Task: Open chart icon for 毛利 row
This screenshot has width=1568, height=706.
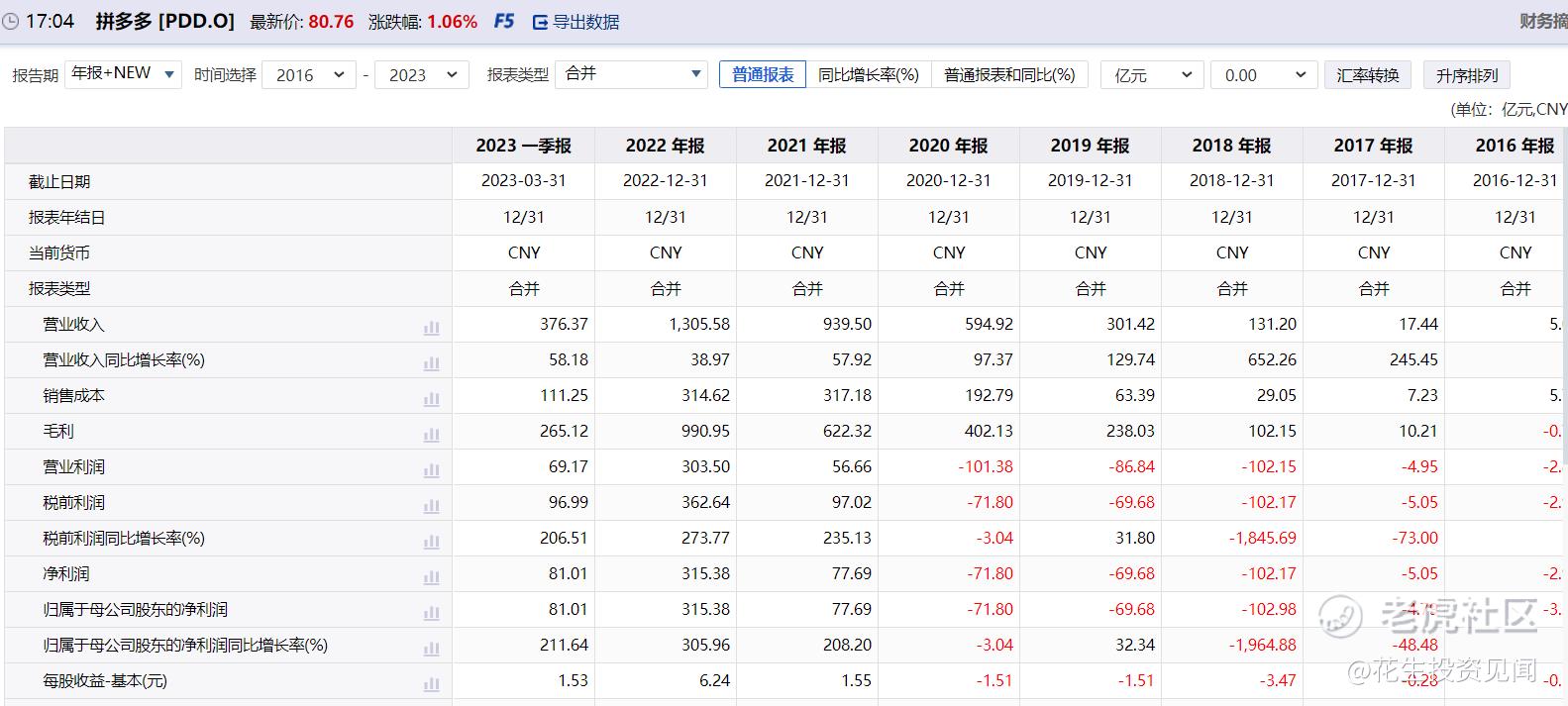Action: click(431, 435)
